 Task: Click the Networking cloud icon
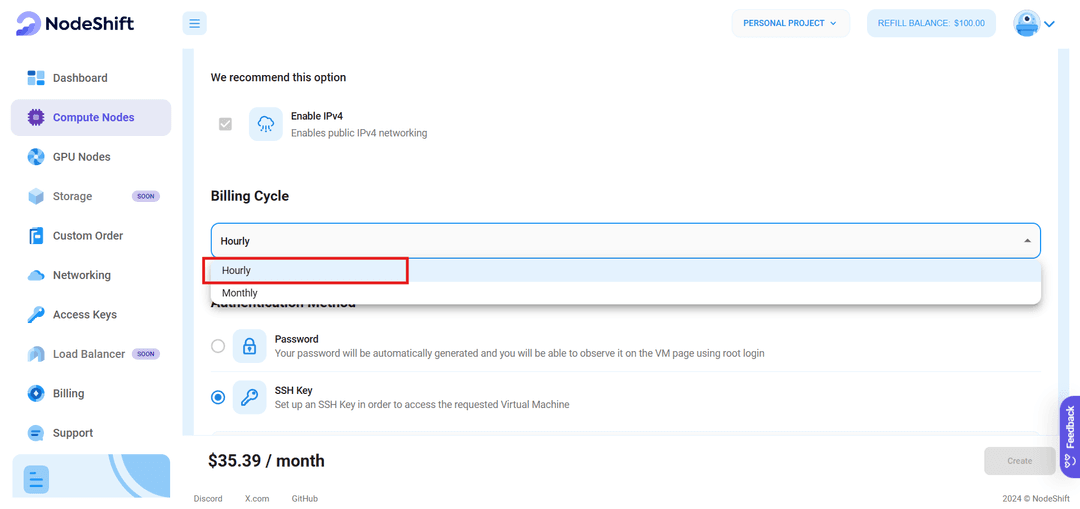(37, 275)
